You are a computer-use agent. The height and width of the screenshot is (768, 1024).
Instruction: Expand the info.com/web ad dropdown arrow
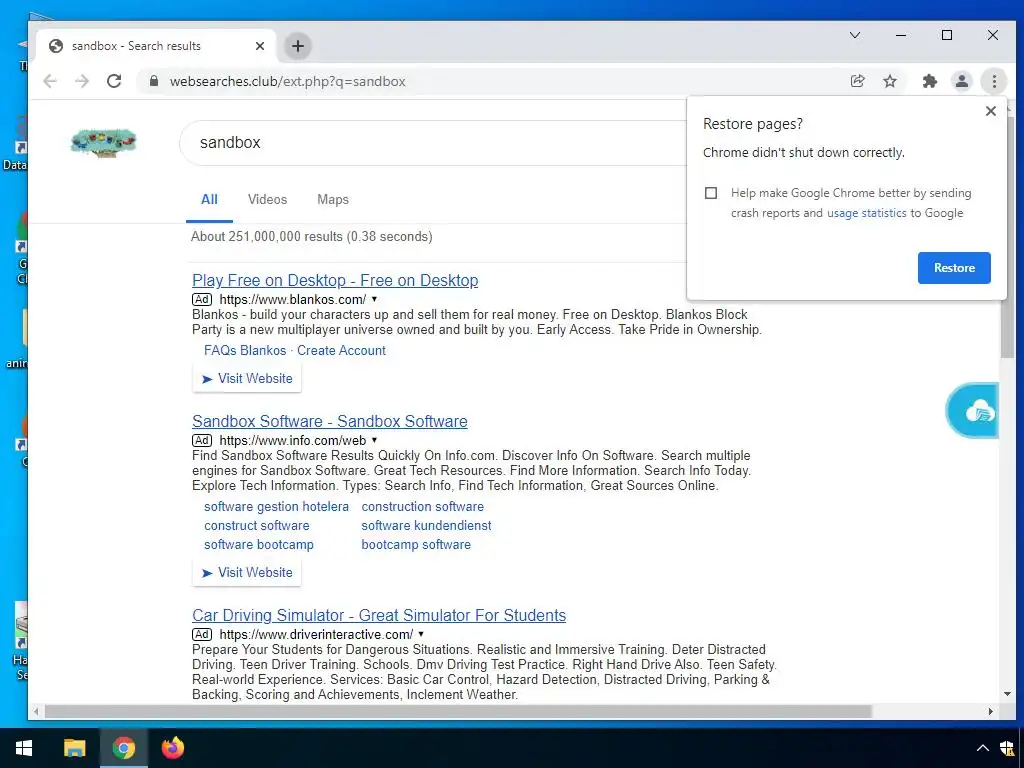click(374, 440)
